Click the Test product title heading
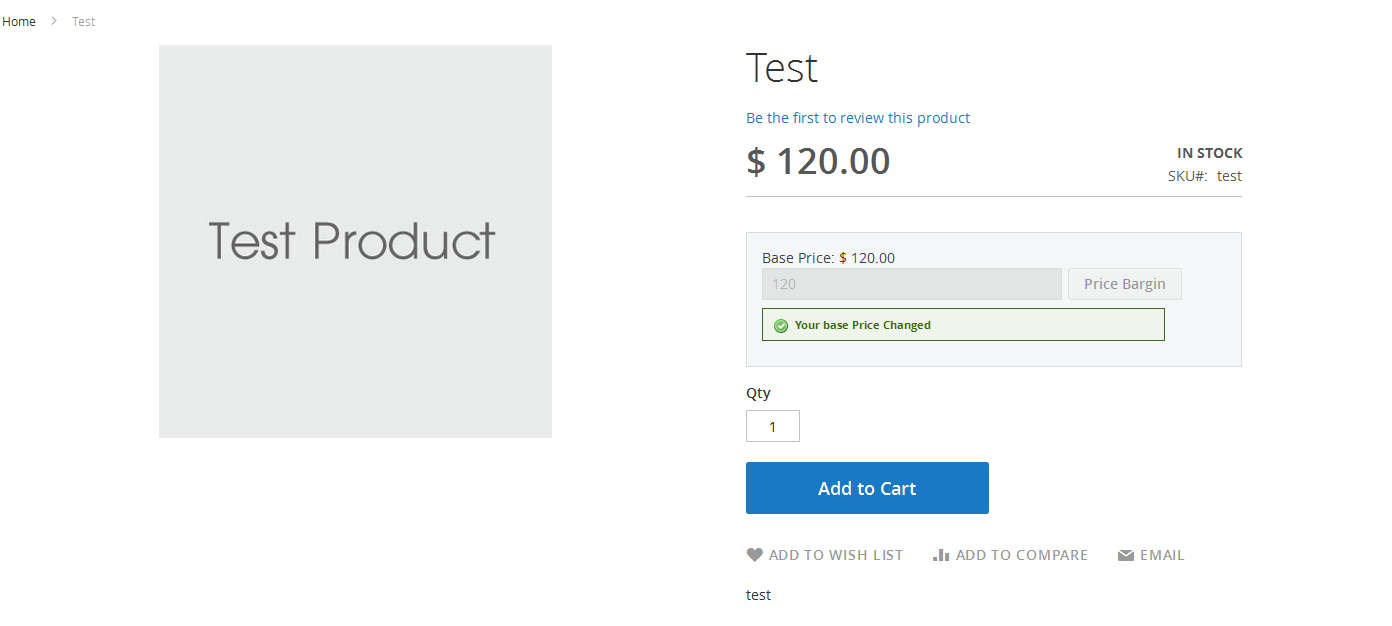Viewport: 1392px width, 626px height. [x=782, y=68]
